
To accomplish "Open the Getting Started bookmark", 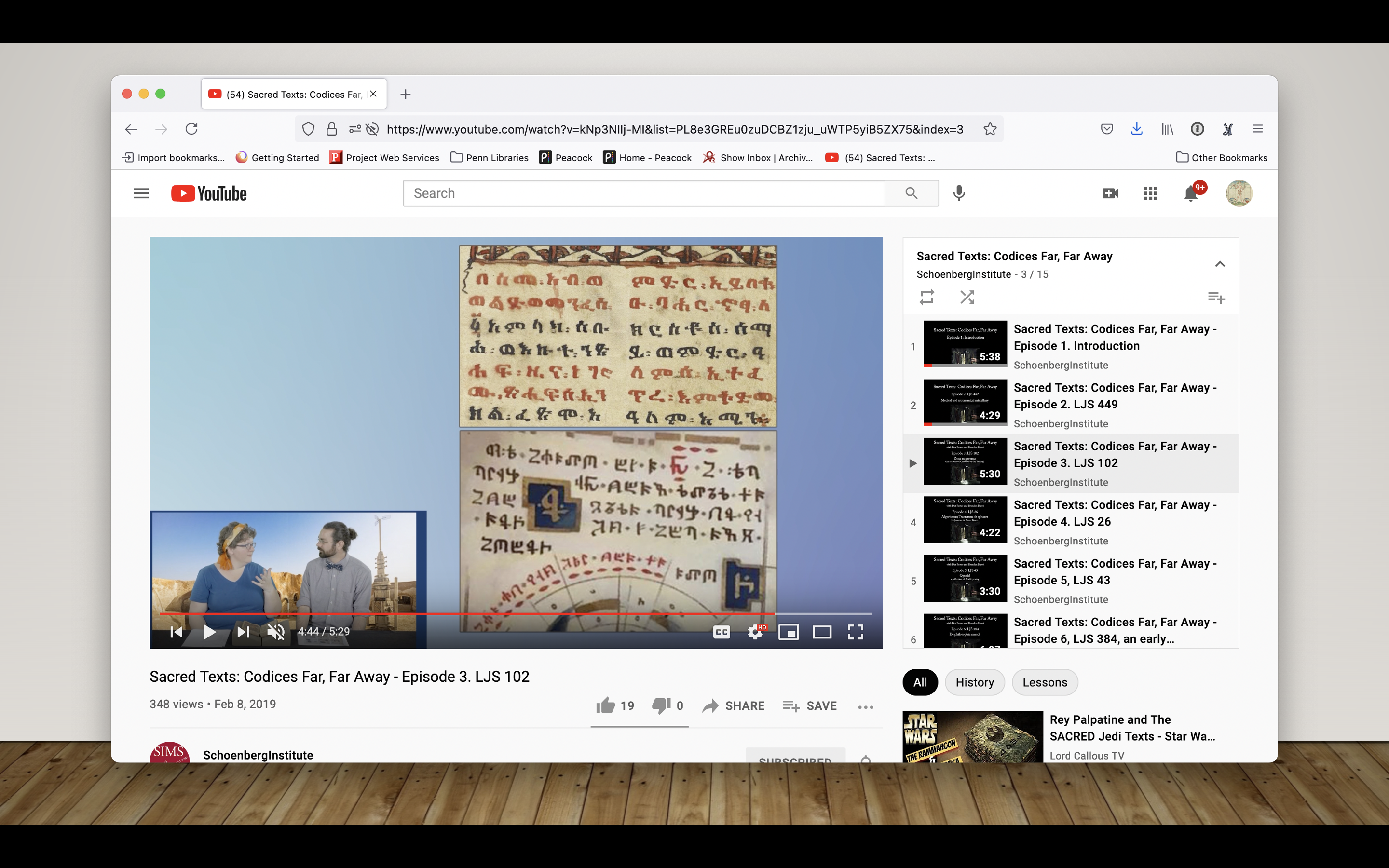I will click(x=277, y=157).
